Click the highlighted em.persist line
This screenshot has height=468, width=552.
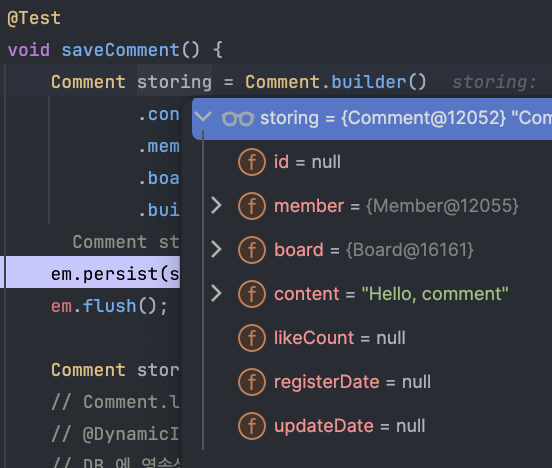[93, 272]
